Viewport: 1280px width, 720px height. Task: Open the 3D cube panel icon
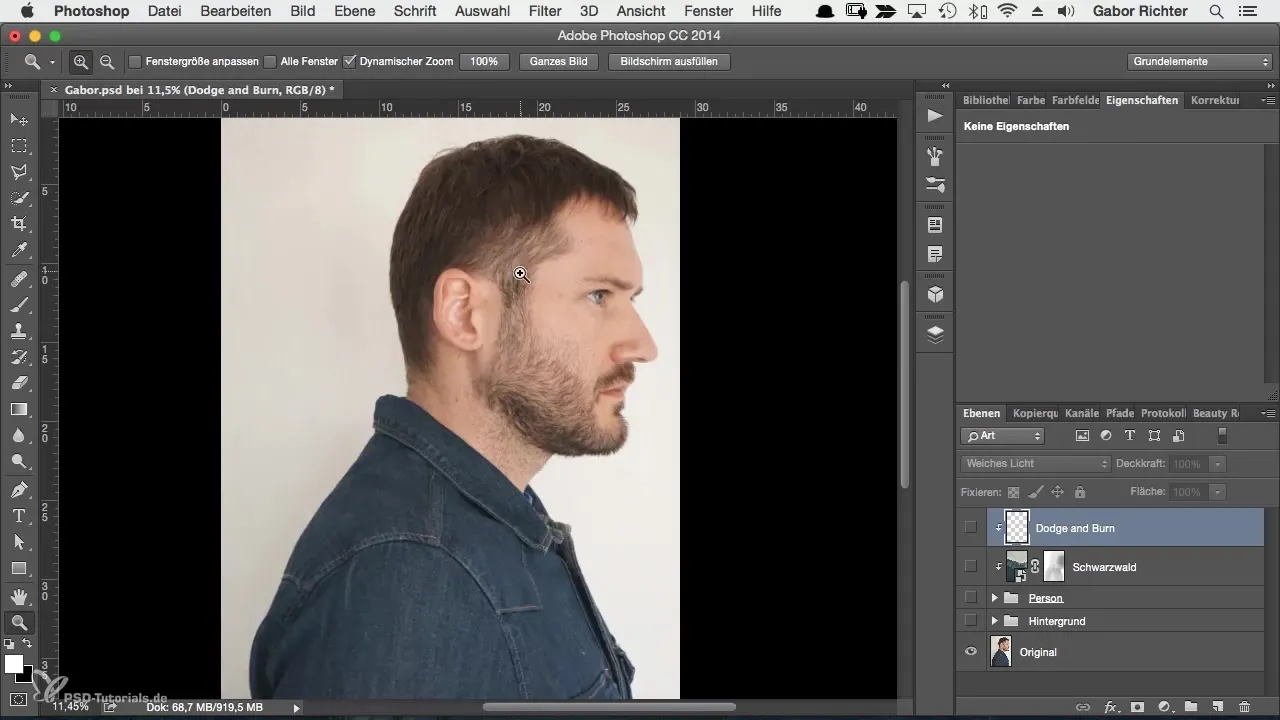(935, 295)
